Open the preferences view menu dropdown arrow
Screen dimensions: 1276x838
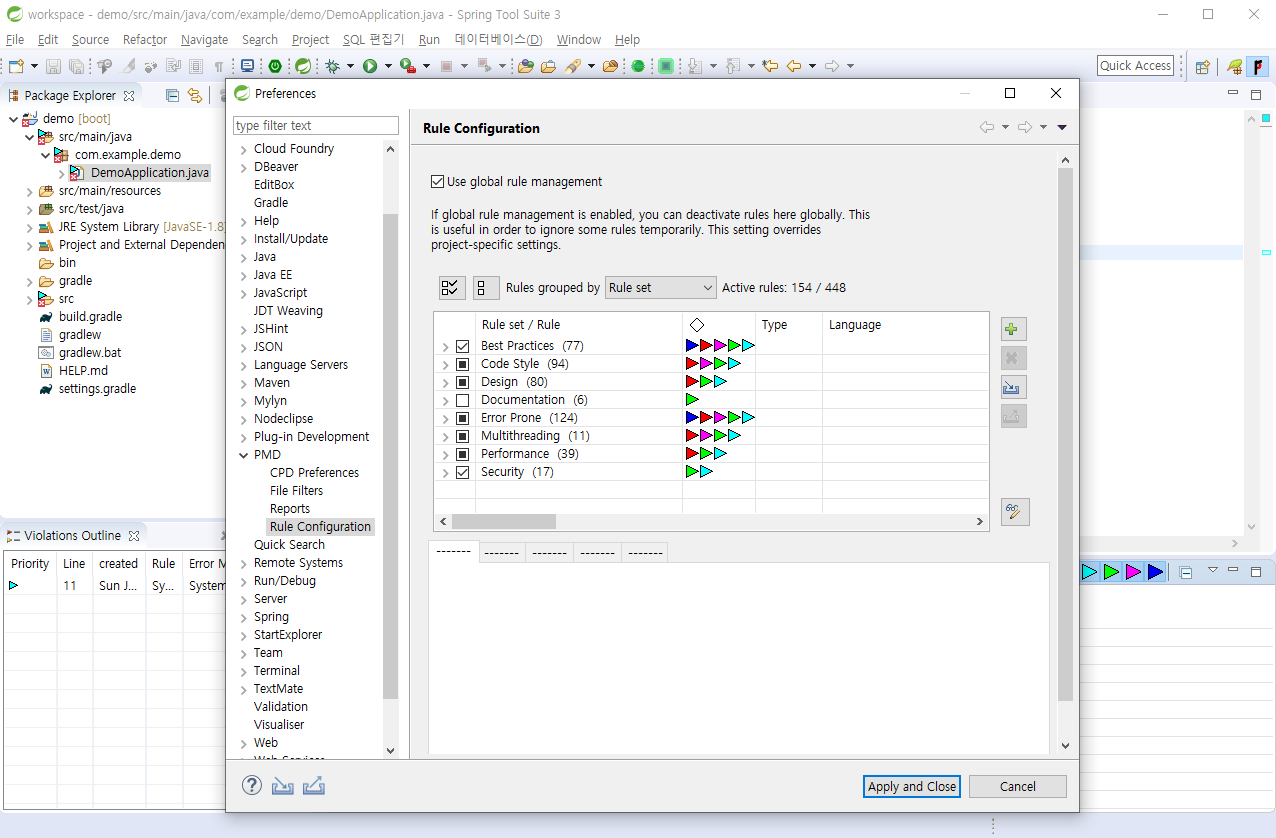1062,127
